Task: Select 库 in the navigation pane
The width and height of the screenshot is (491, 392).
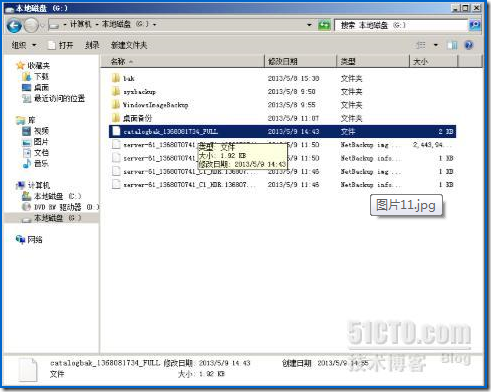Action: [26, 120]
